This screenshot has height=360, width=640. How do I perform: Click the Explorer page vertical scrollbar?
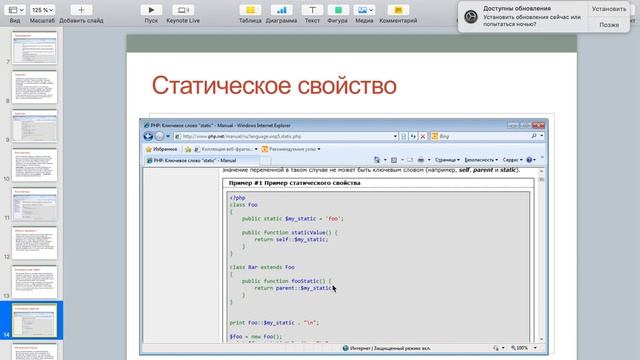click(542, 255)
